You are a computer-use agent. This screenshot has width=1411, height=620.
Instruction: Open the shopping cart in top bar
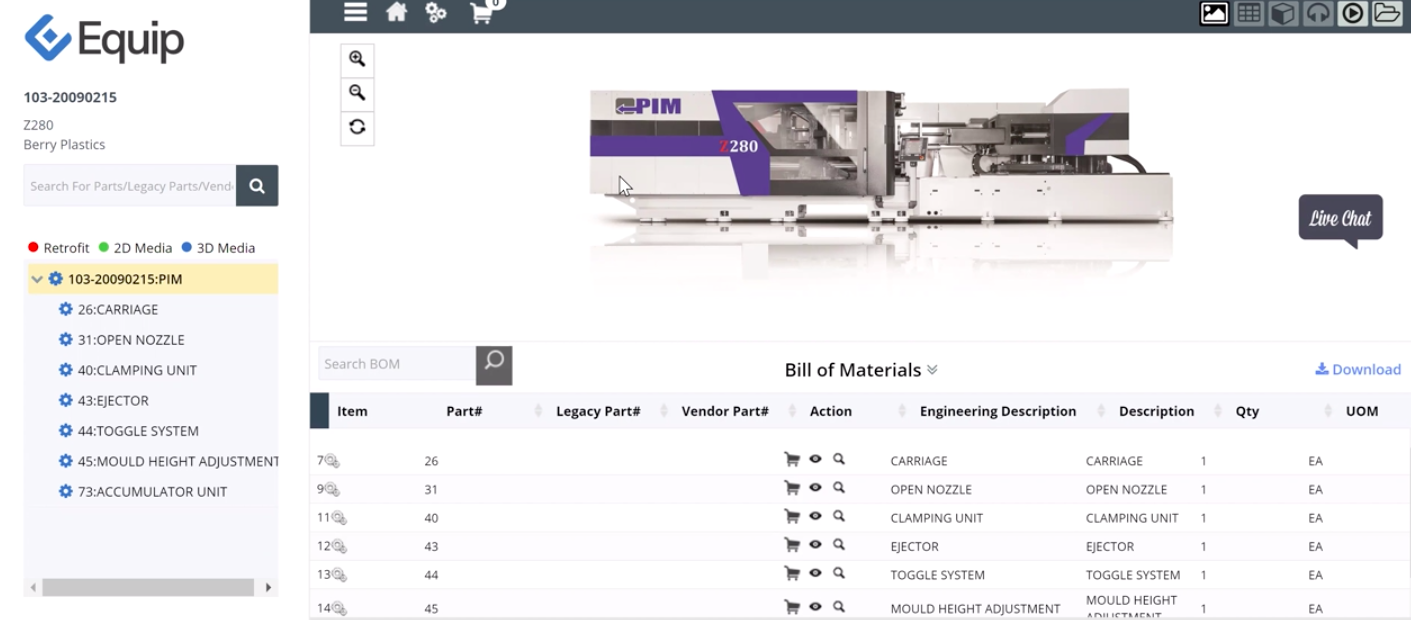(x=482, y=12)
